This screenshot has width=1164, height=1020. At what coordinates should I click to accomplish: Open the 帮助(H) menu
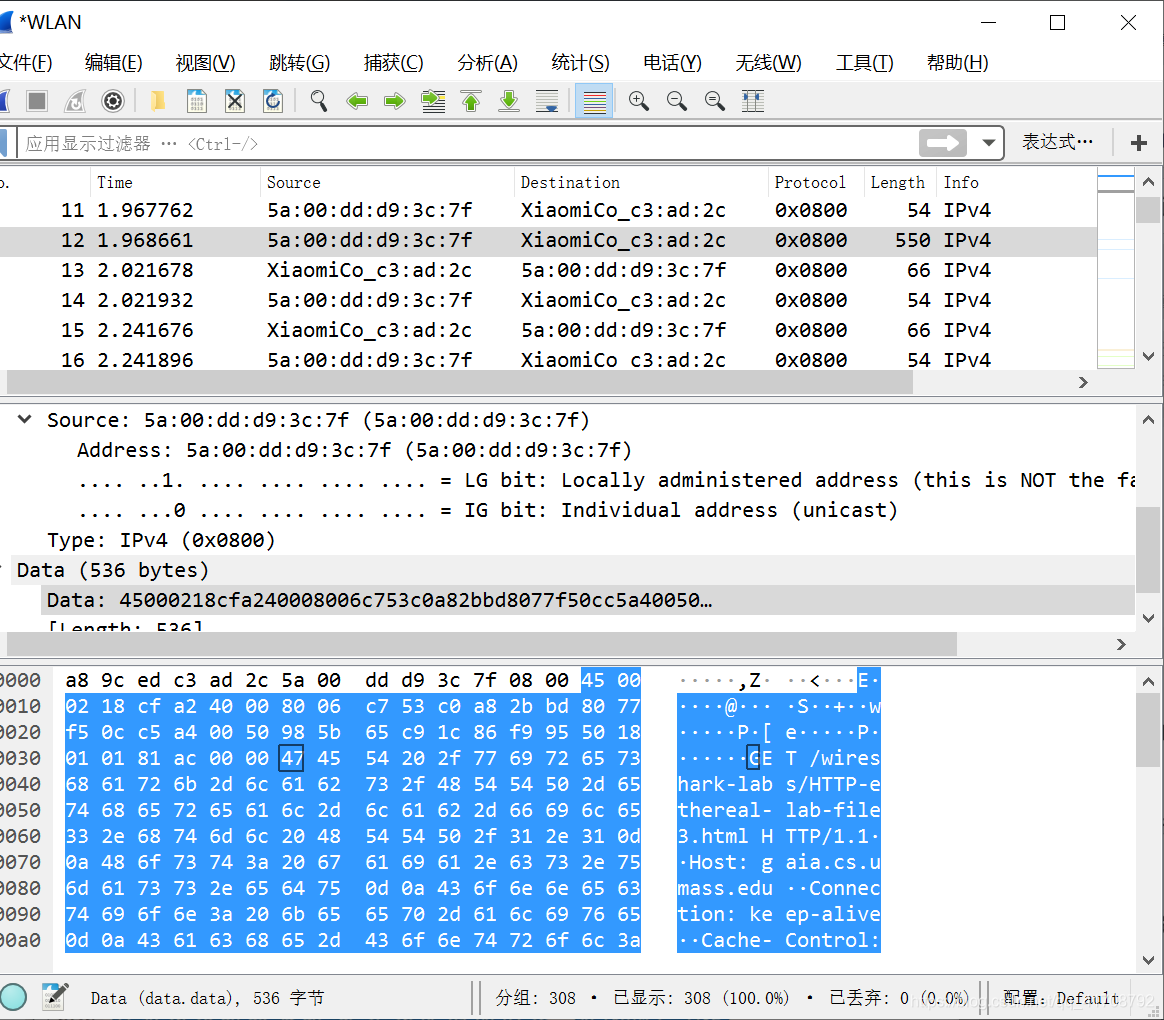(958, 63)
